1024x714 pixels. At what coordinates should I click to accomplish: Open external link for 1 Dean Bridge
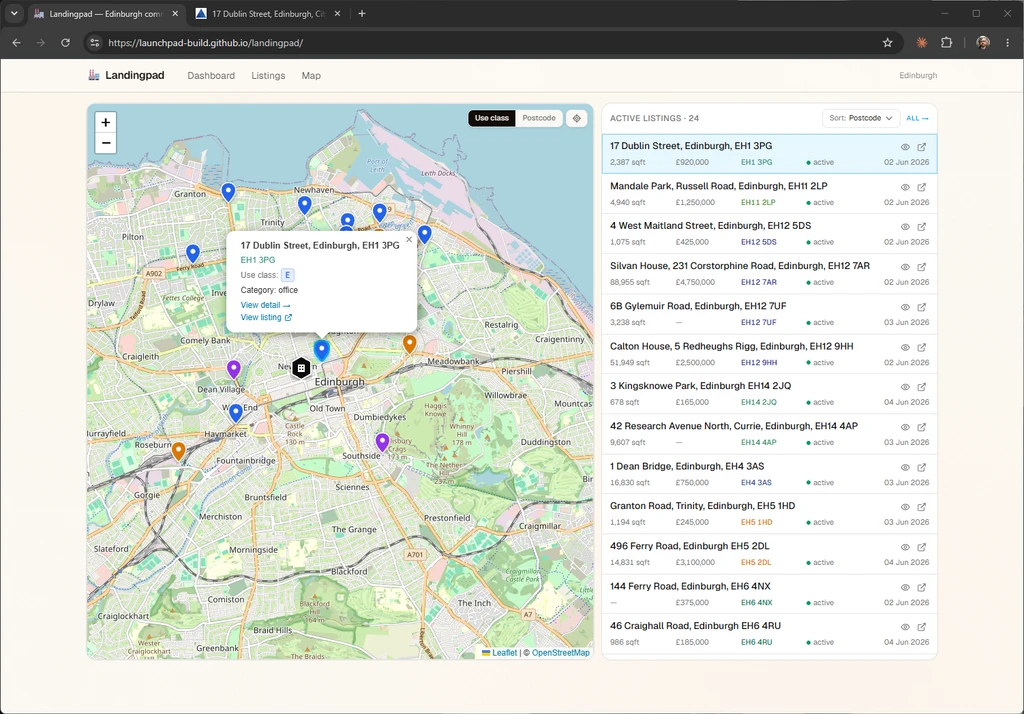[921, 467]
